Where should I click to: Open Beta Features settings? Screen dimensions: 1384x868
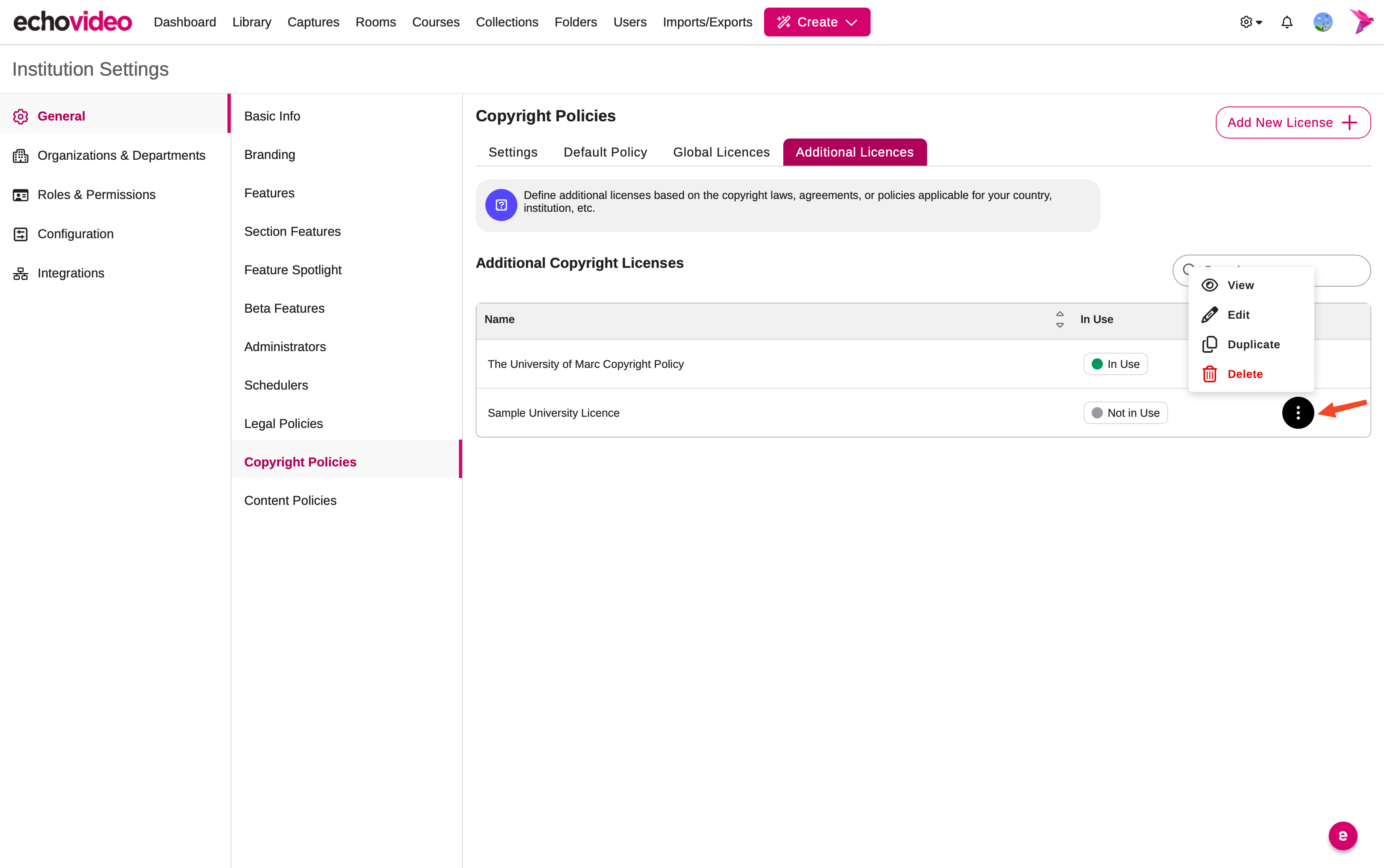(346, 309)
